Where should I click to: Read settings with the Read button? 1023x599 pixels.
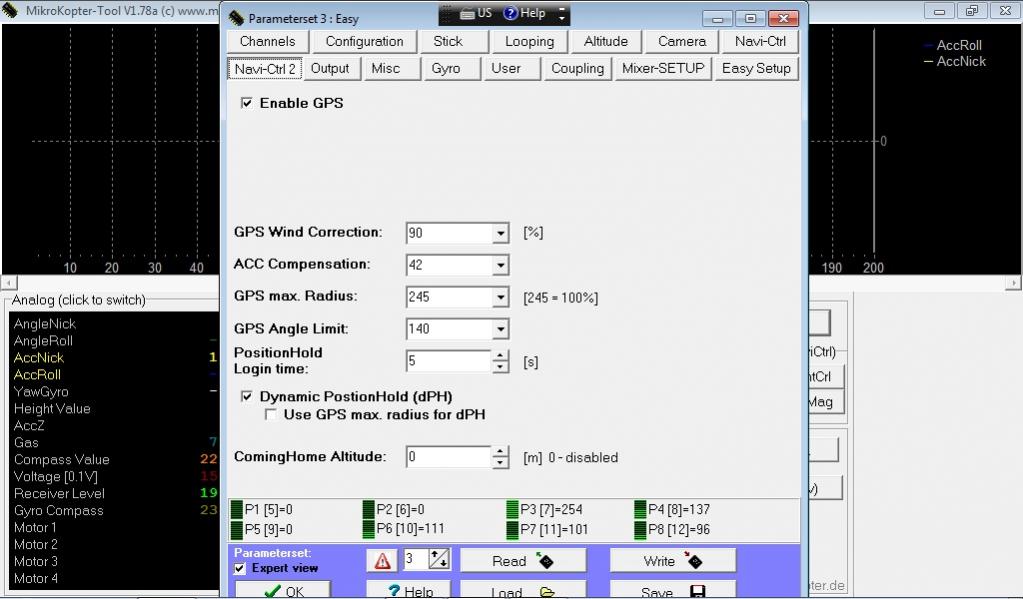[x=522, y=561]
